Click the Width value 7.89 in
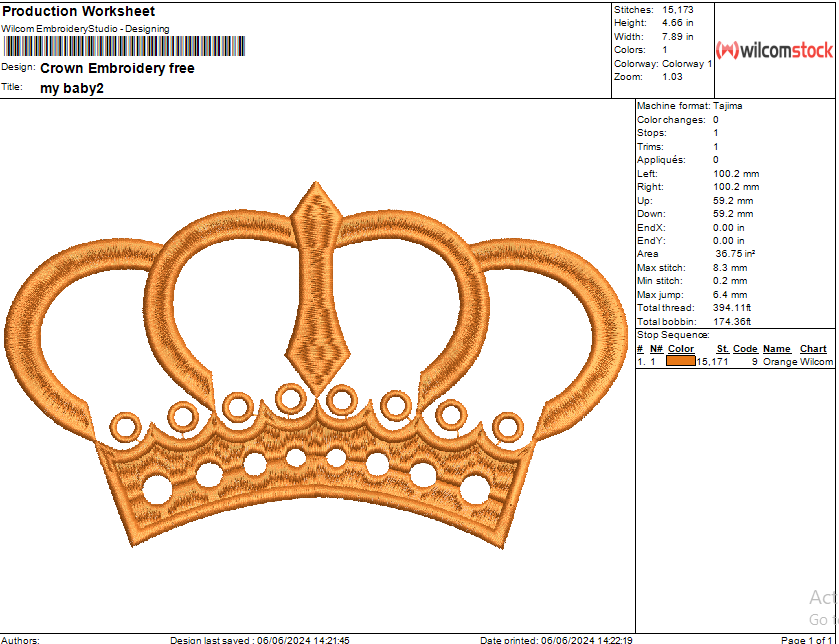This screenshot has width=839, height=644. 677,37
